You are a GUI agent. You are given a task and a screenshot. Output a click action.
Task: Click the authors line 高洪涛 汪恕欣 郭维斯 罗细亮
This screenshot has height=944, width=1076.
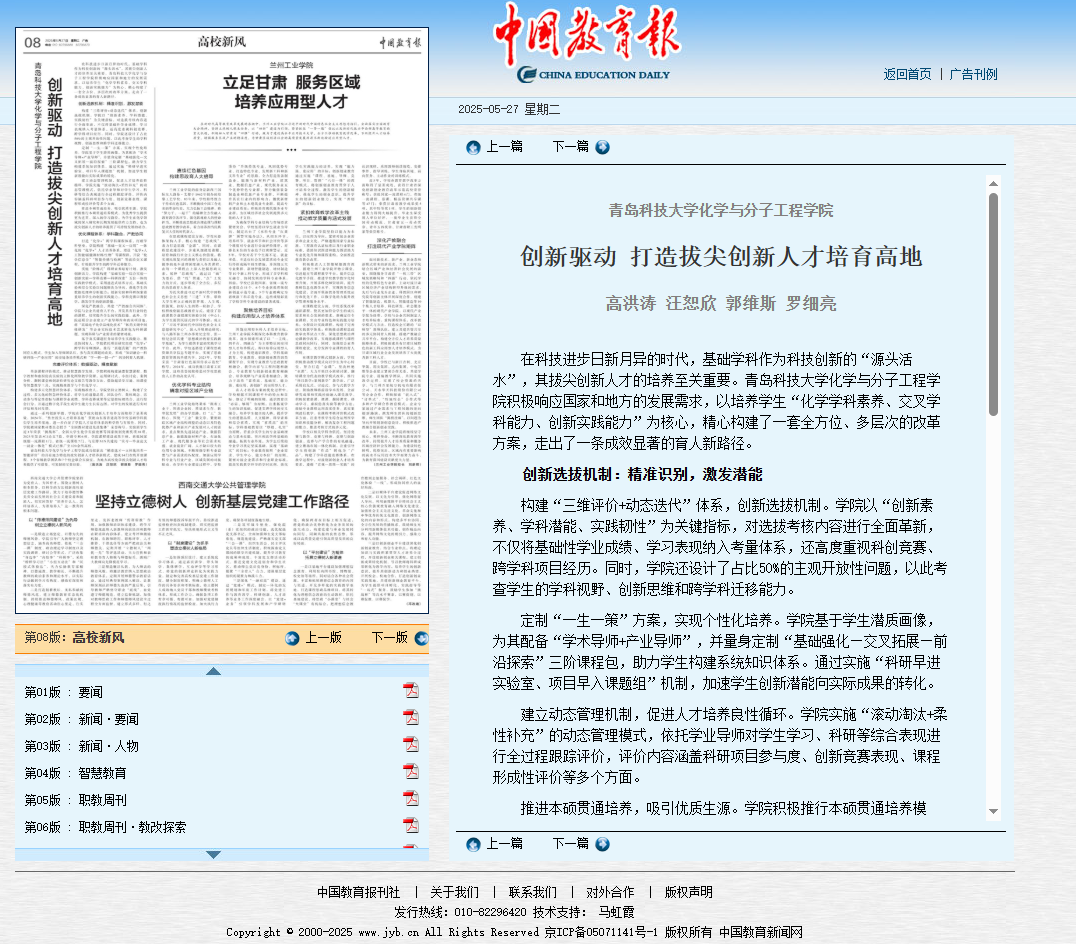pos(721,303)
